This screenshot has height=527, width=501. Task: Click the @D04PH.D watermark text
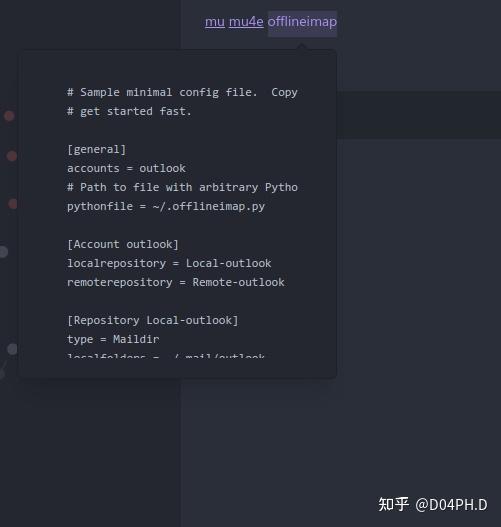451,504
